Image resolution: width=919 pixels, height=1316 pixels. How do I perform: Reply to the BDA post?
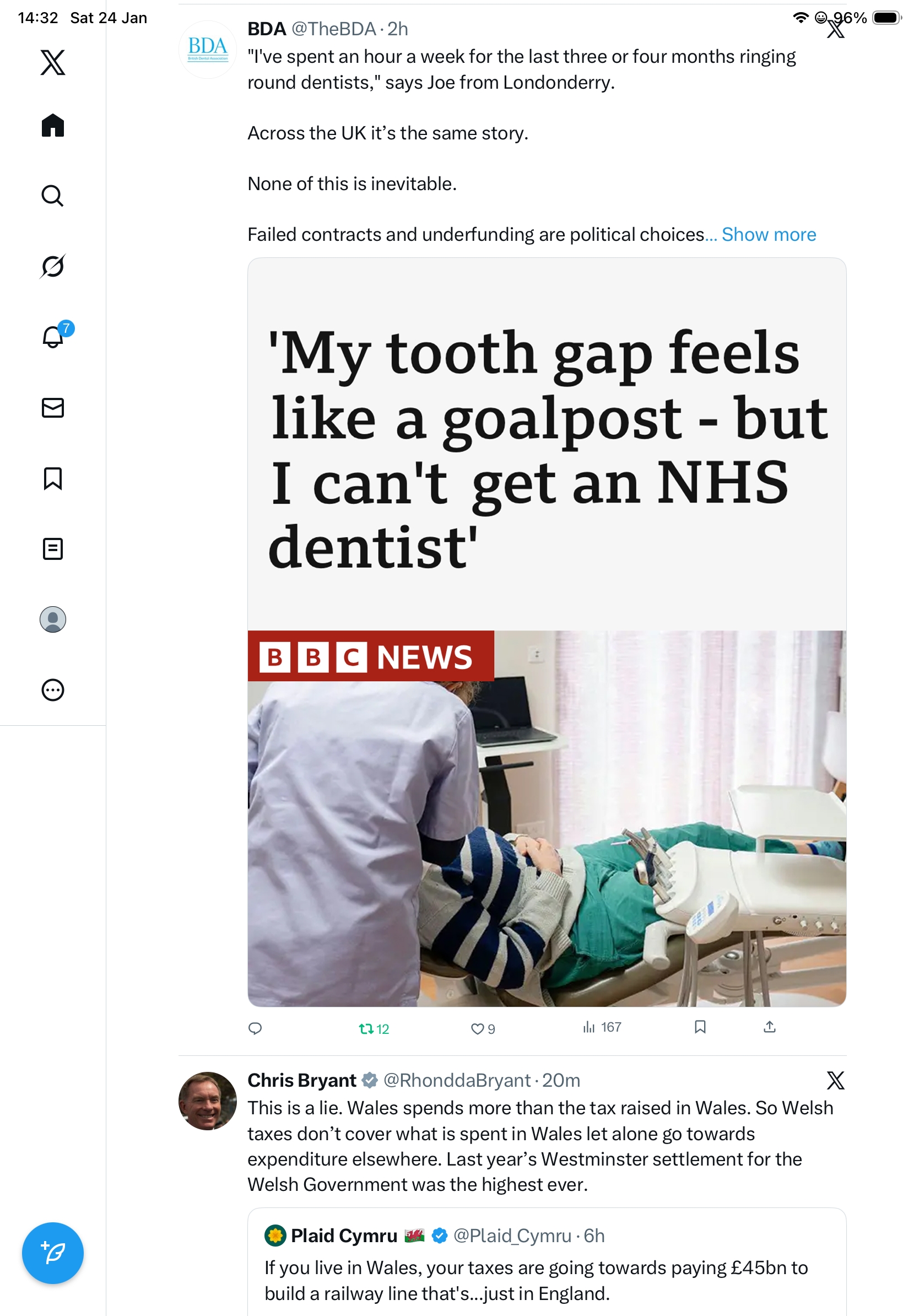point(255,1028)
